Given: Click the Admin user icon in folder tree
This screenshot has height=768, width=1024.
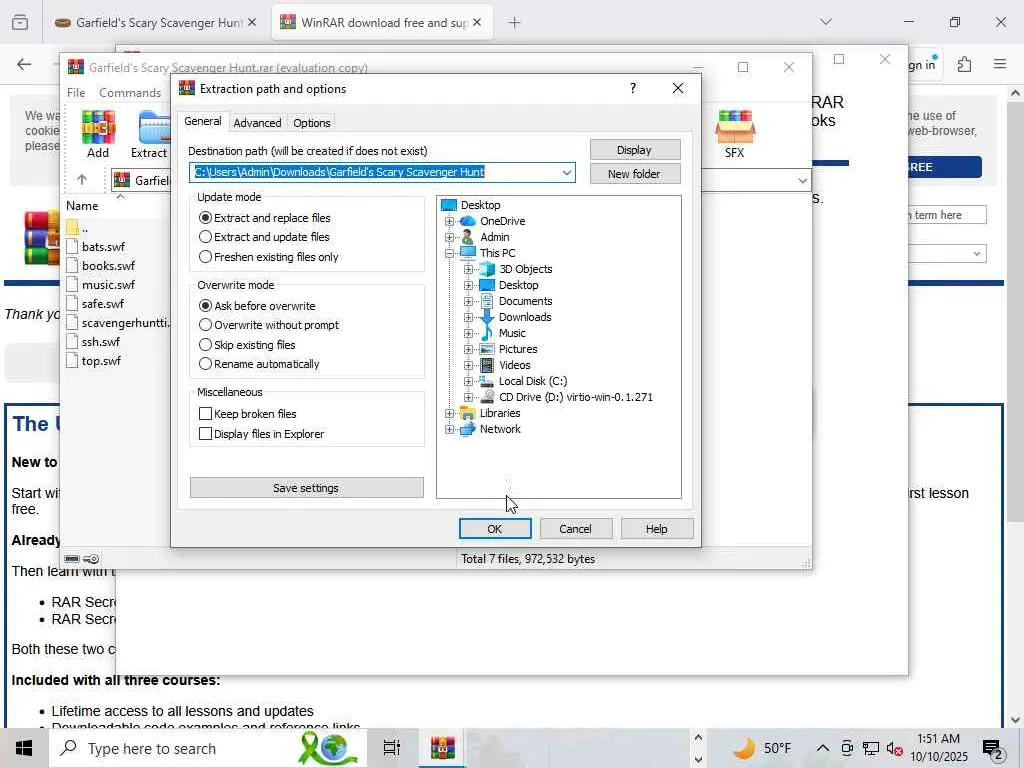Looking at the screenshot, I should click(468, 237).
